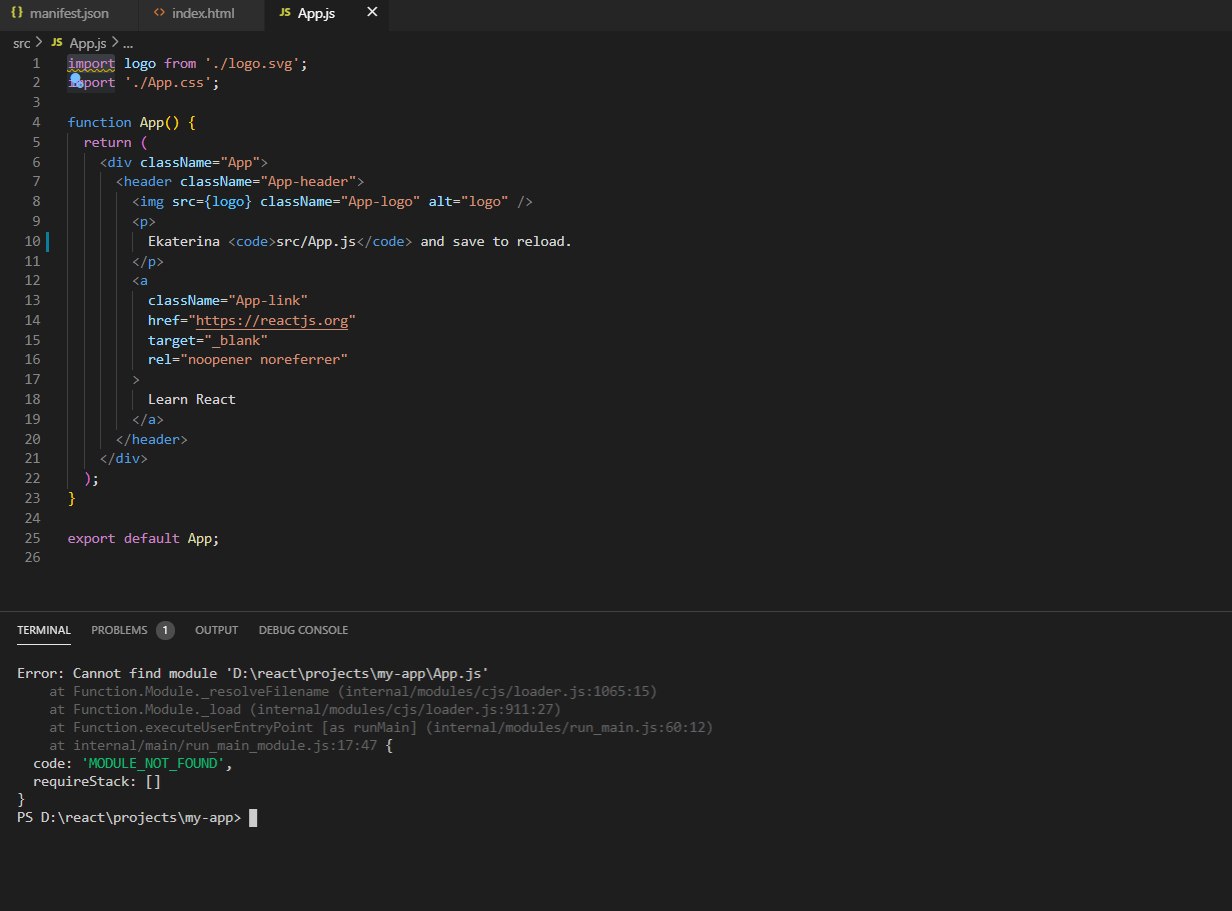Expand the chevron after src breadcrumb

coord(40,43)
